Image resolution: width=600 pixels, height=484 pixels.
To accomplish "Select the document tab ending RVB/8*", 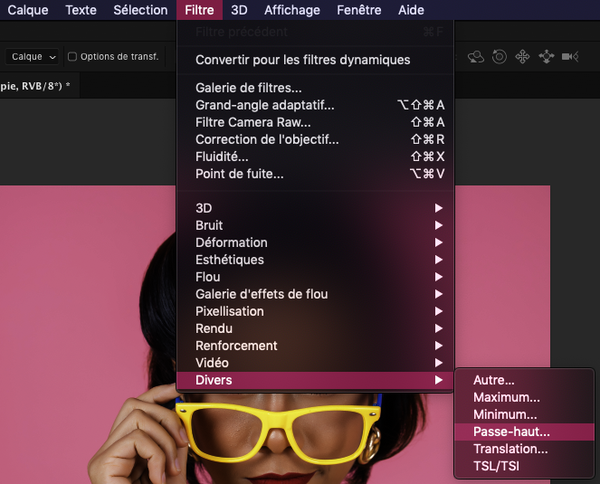I will point(38,86).
